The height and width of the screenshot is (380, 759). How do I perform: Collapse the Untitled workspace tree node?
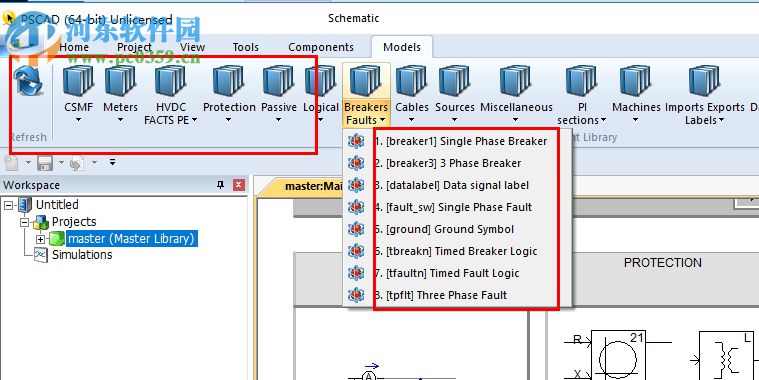point(8,205)
